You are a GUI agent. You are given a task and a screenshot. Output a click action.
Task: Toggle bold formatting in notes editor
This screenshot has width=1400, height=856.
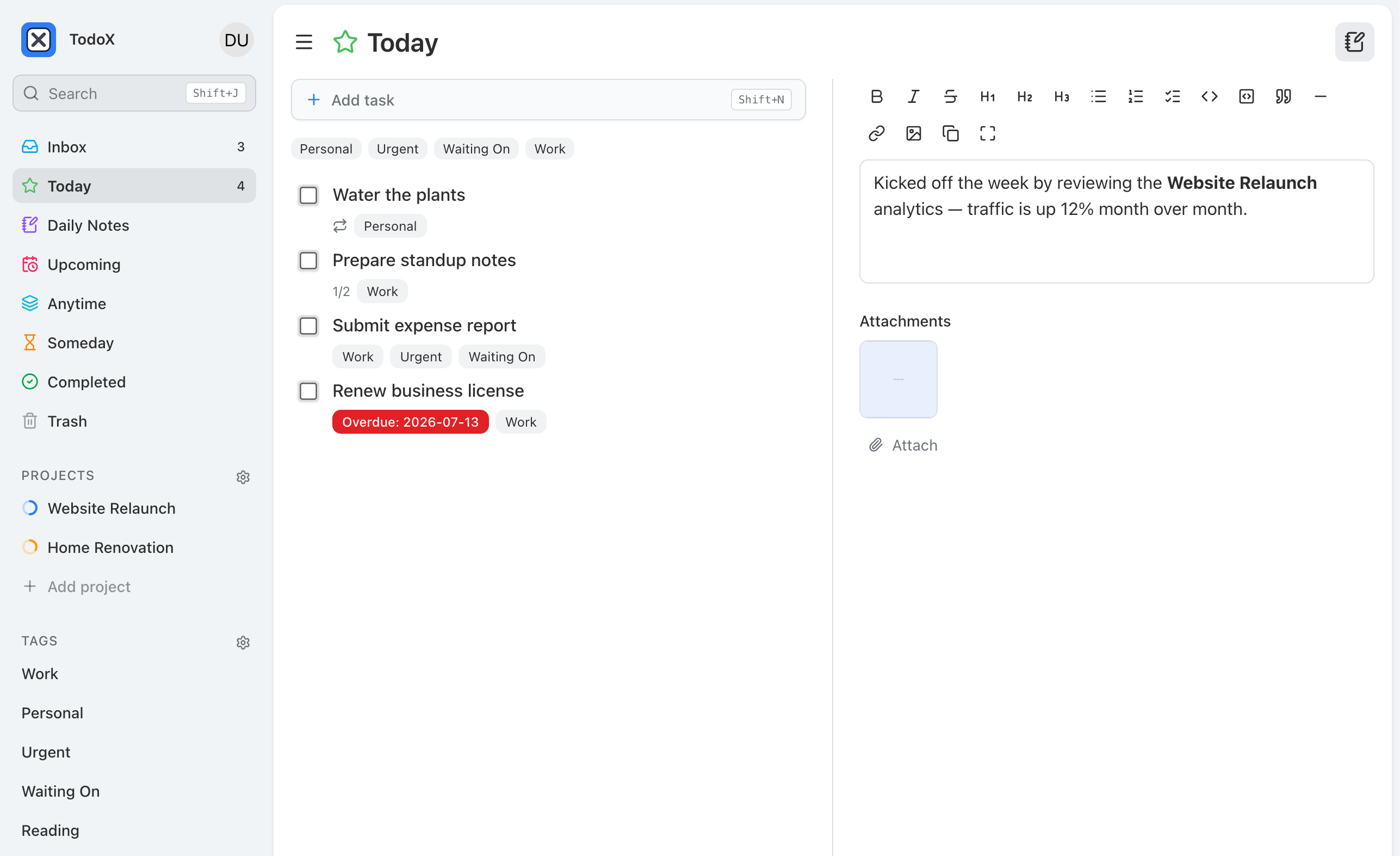[x=876, y=97]
